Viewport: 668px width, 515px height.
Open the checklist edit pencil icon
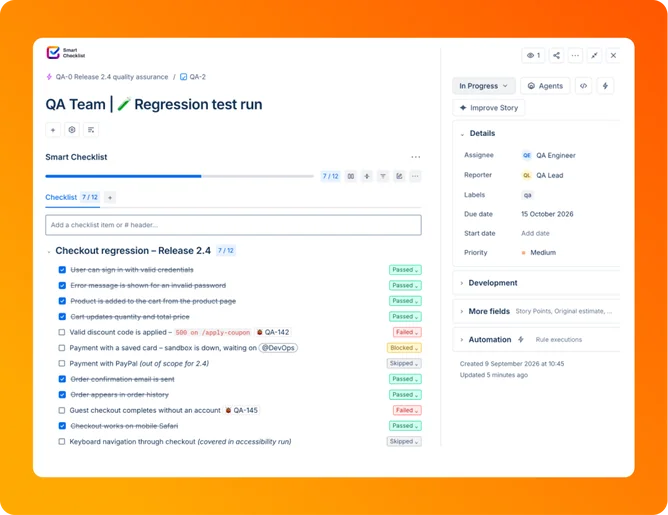coord(399,176)
